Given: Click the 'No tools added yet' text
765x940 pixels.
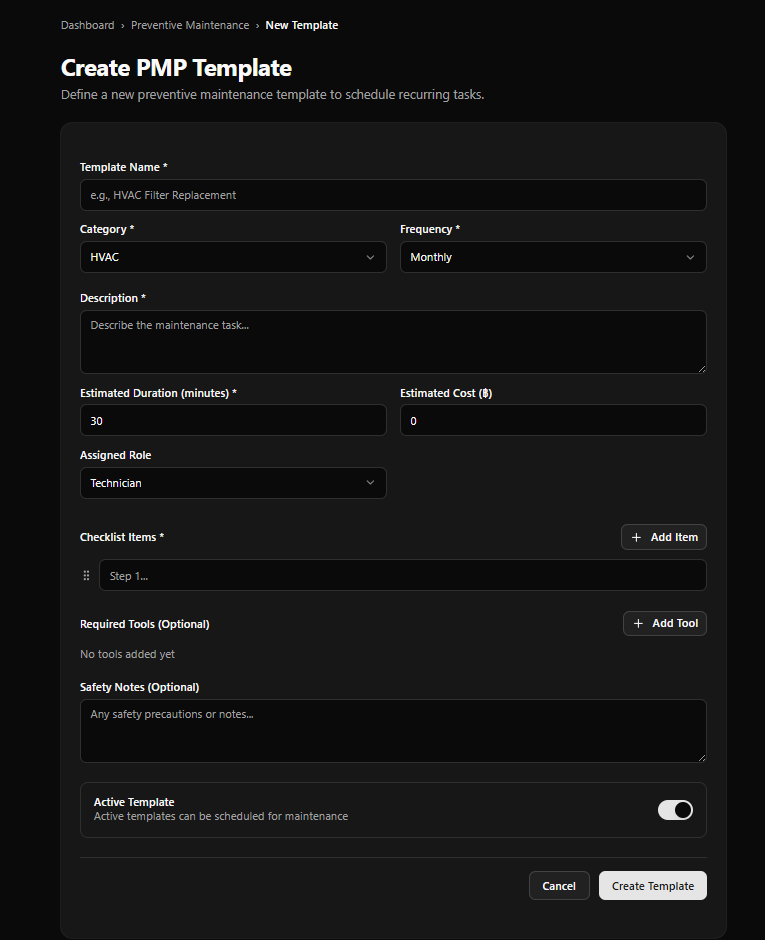Looking at the screenshot, I should pyautogui.click(x=127, y=654).
